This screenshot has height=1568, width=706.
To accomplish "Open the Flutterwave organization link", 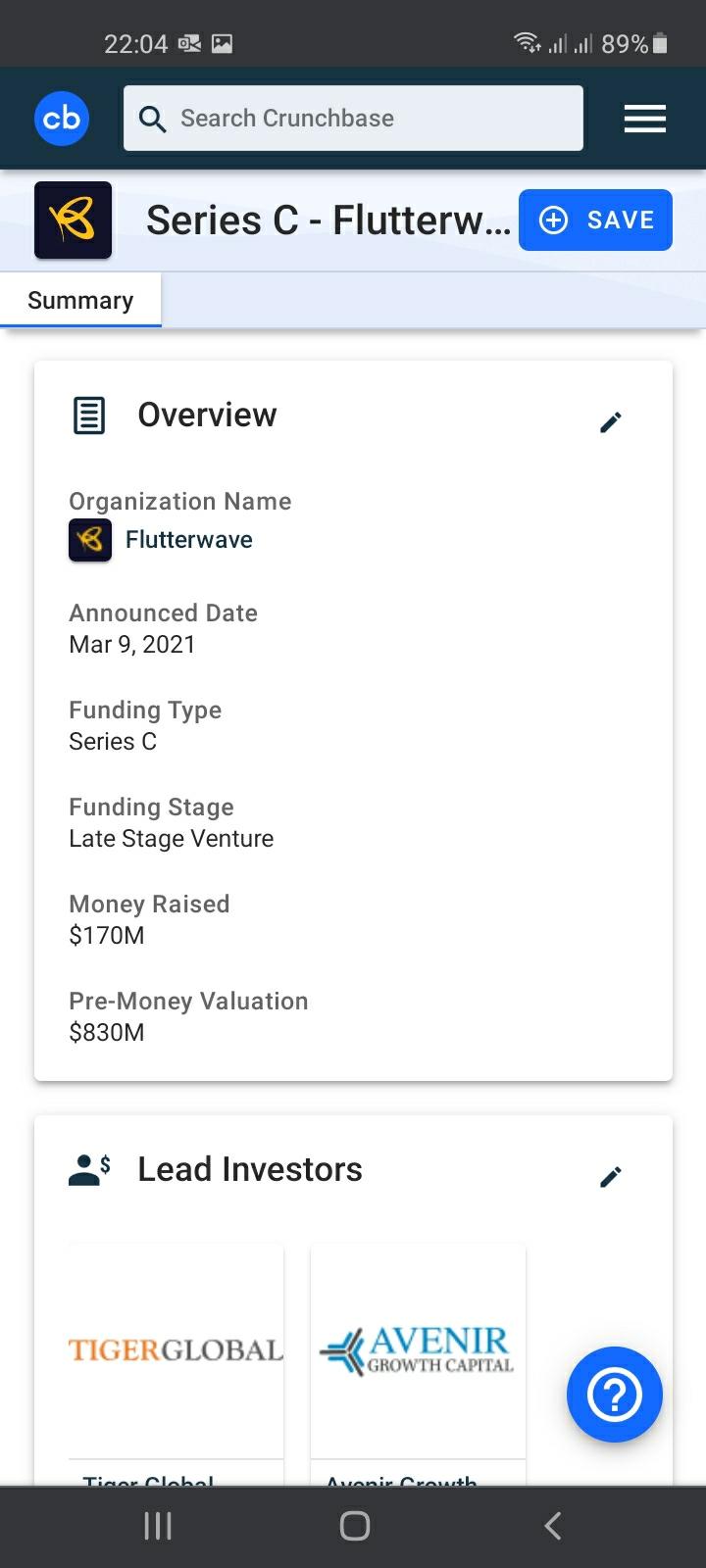I will pyautogui.click(x=189, y=540).
